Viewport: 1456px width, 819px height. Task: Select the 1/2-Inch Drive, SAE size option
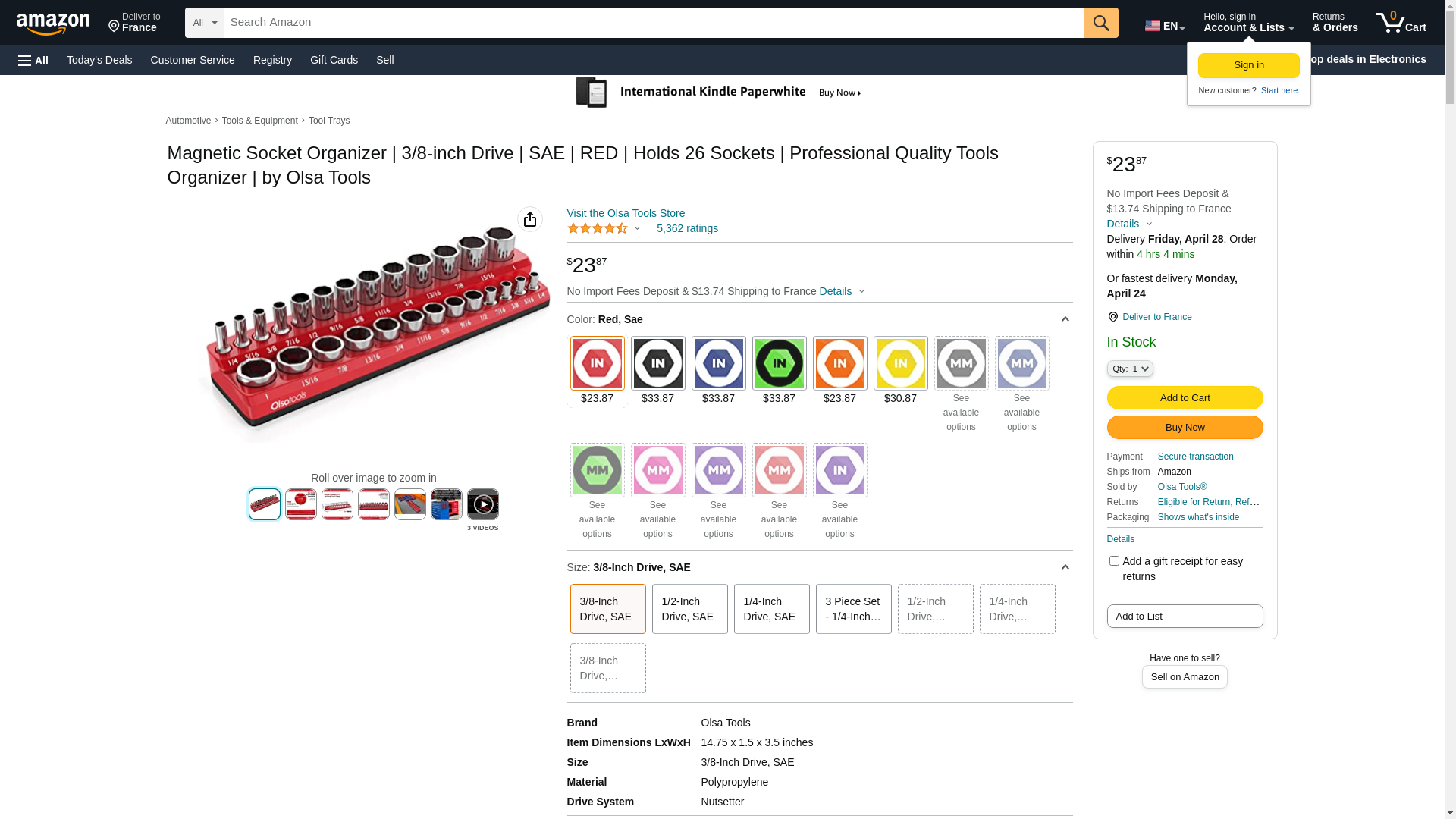[x=689, y=609]
